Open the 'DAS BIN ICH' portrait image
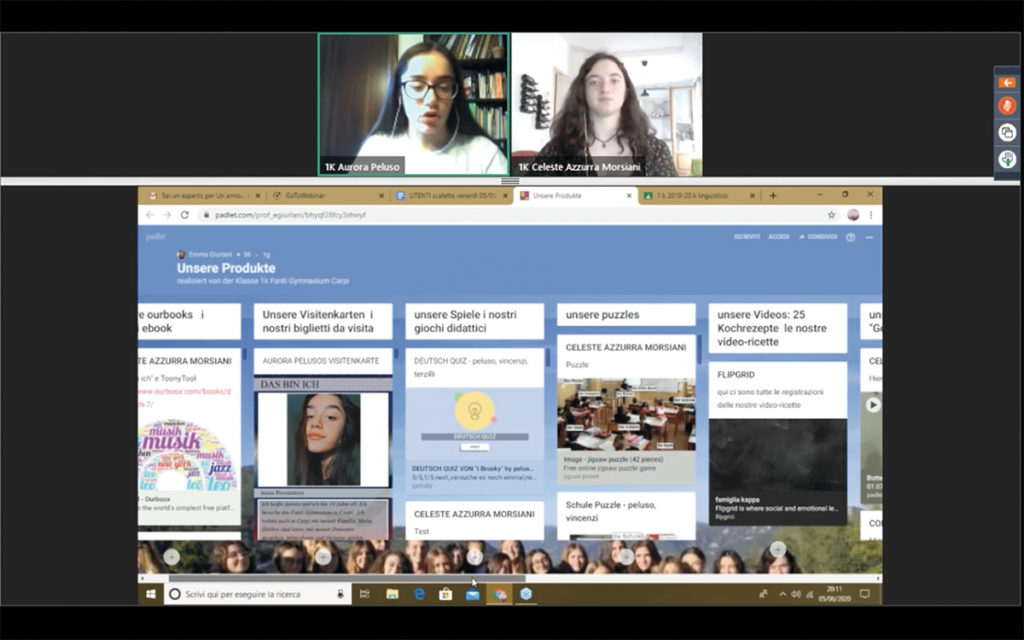This screenshot has height=640, width=1024. [323, 439]
